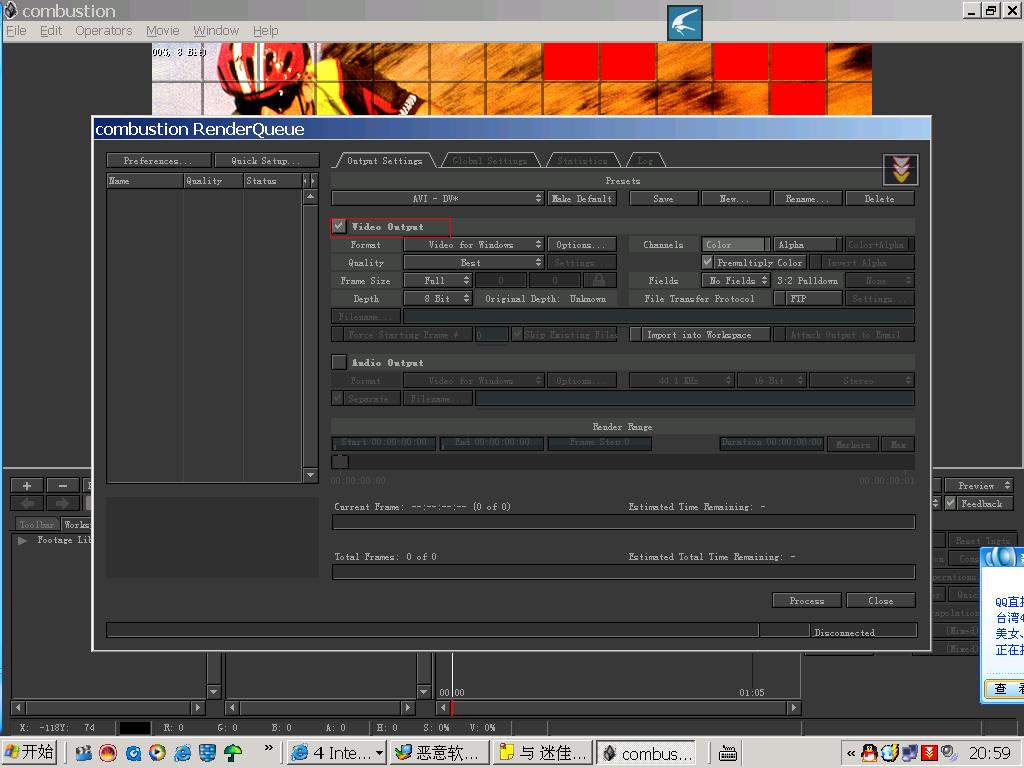Click the combustion app icon in title bar
The height and width of the screenshot is (768, 1024).
10,10
